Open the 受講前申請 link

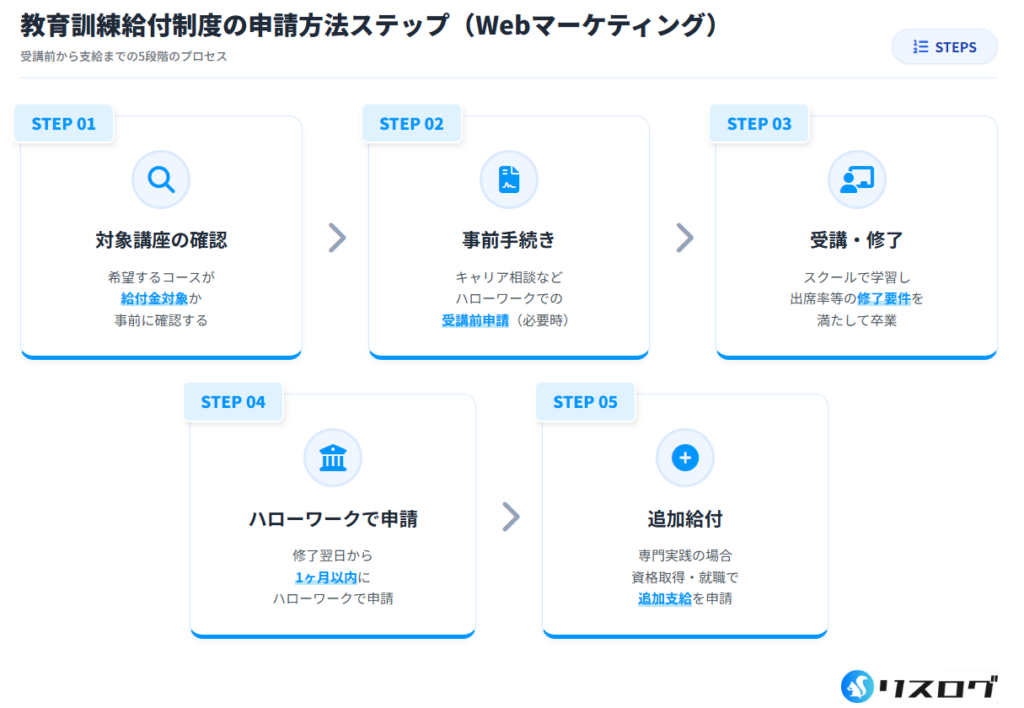point(475,320)
